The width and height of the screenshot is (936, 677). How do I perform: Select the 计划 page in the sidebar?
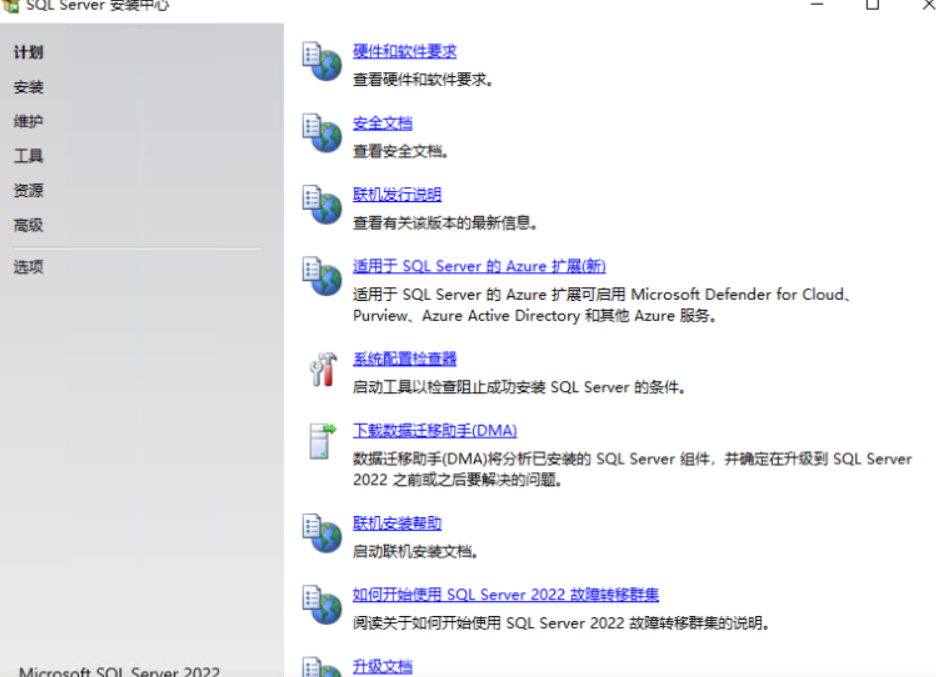click(29, 53)
